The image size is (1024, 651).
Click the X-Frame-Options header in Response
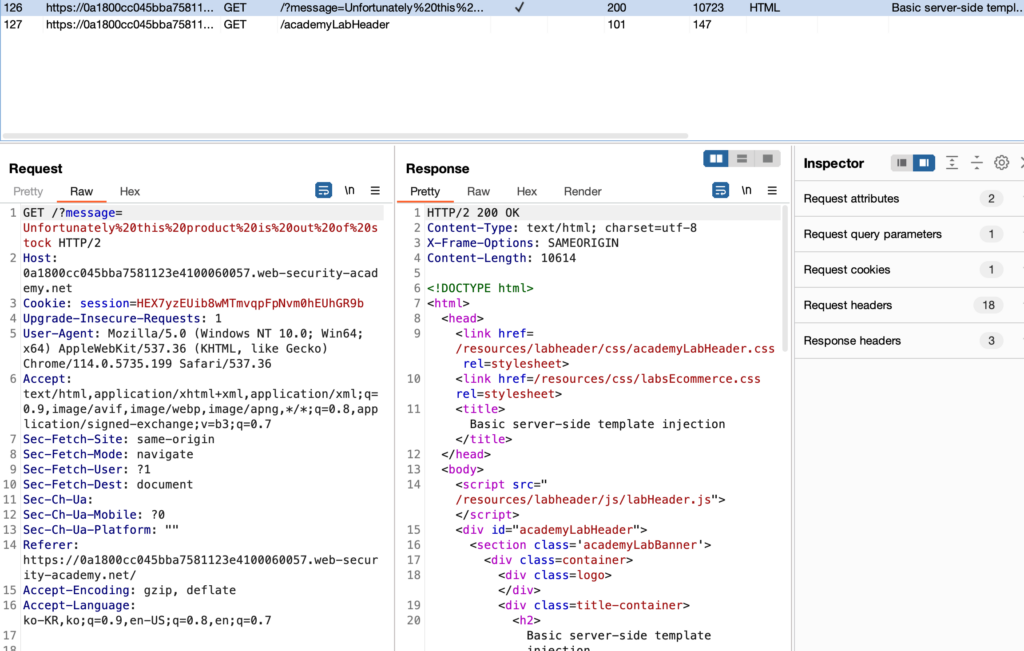point(522,243)
